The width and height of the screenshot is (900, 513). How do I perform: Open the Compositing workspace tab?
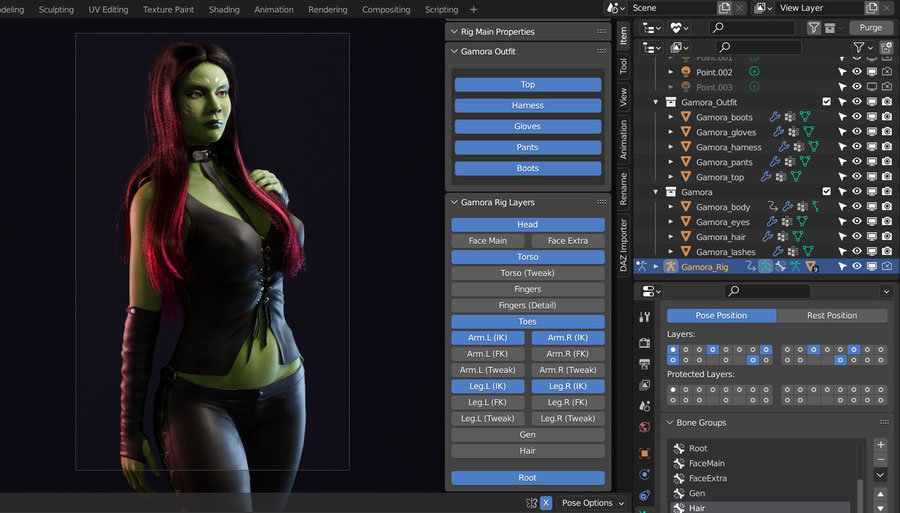[386, 9]
